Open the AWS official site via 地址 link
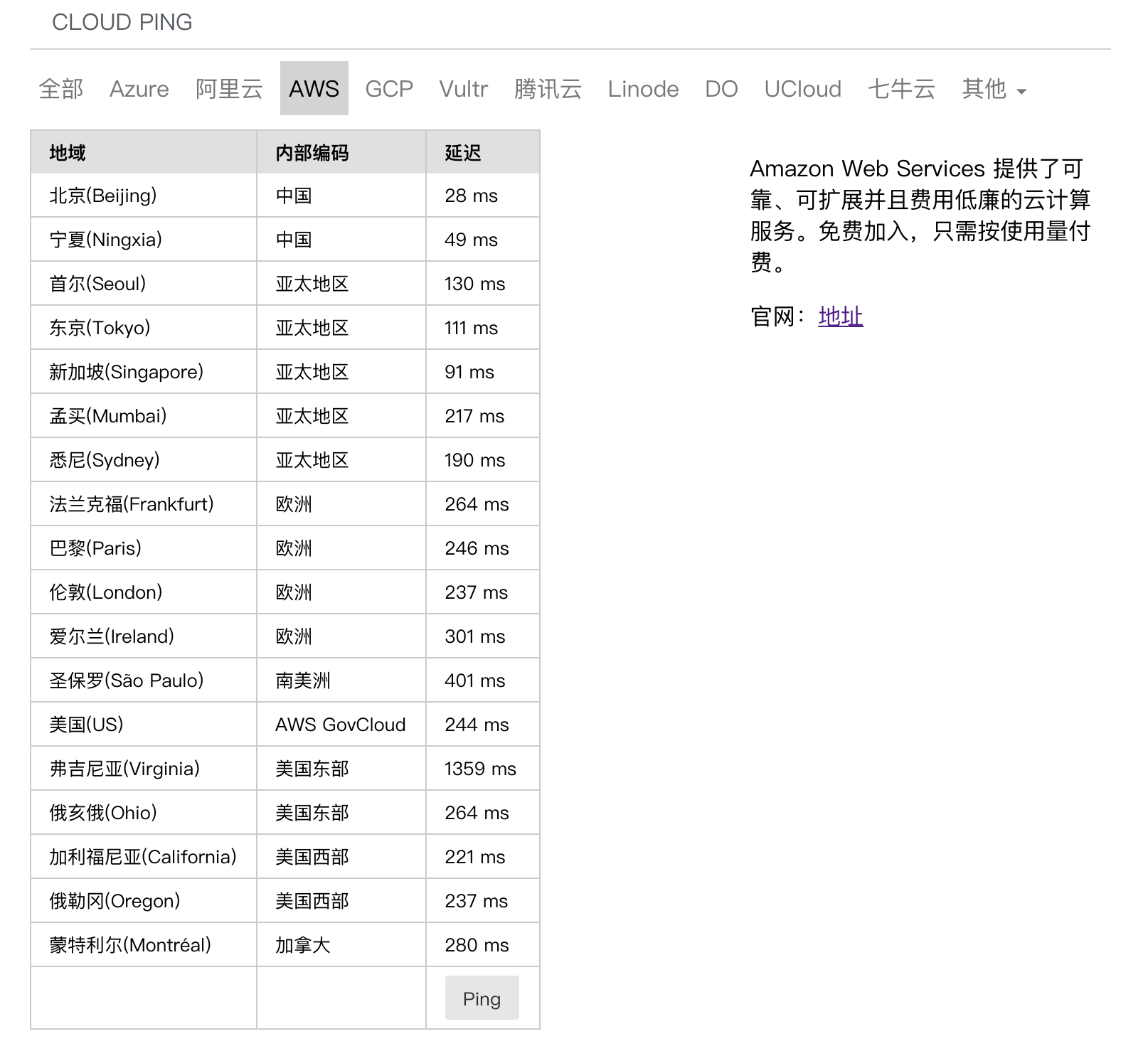The width and height of the screenshot is (1148, 1051). 840,316
